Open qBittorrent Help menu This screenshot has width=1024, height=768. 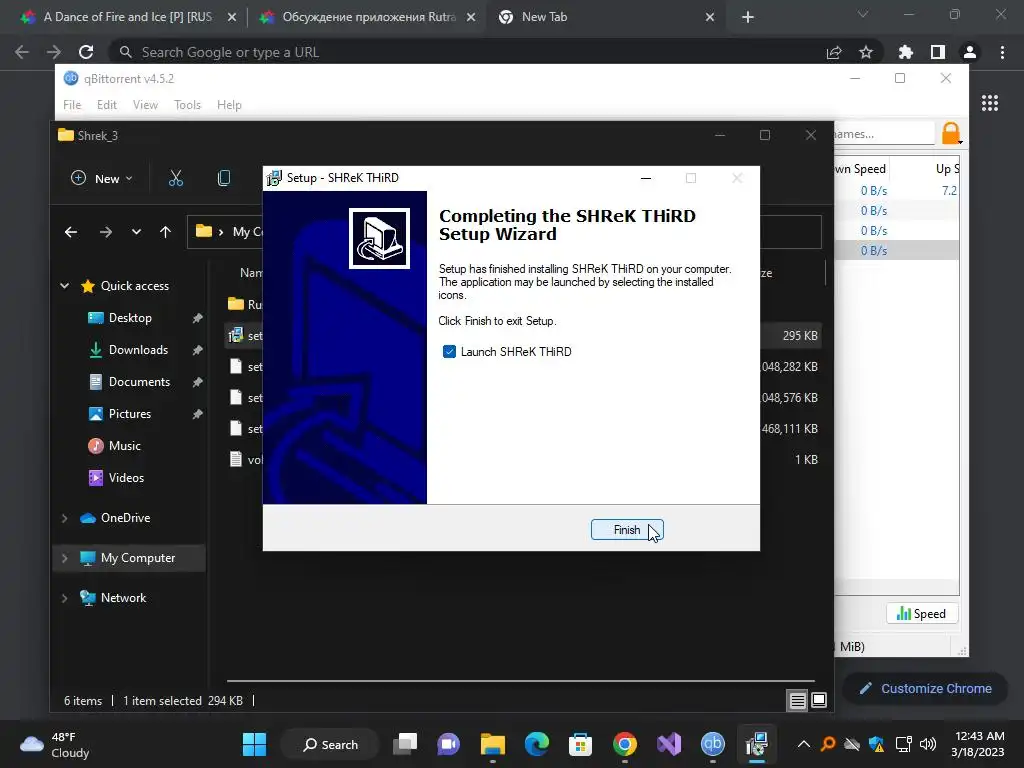tap(229, 104)
